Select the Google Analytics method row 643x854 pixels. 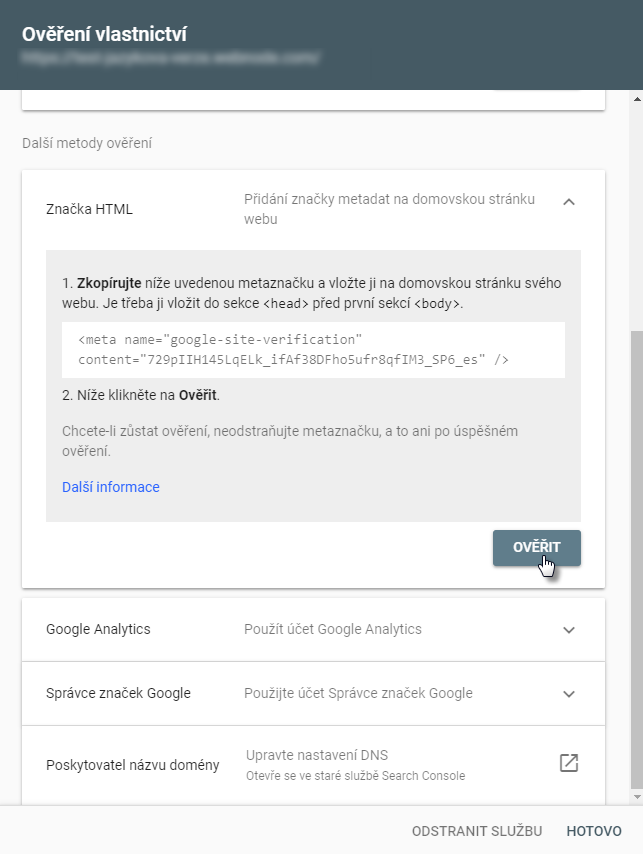point(98,629)
